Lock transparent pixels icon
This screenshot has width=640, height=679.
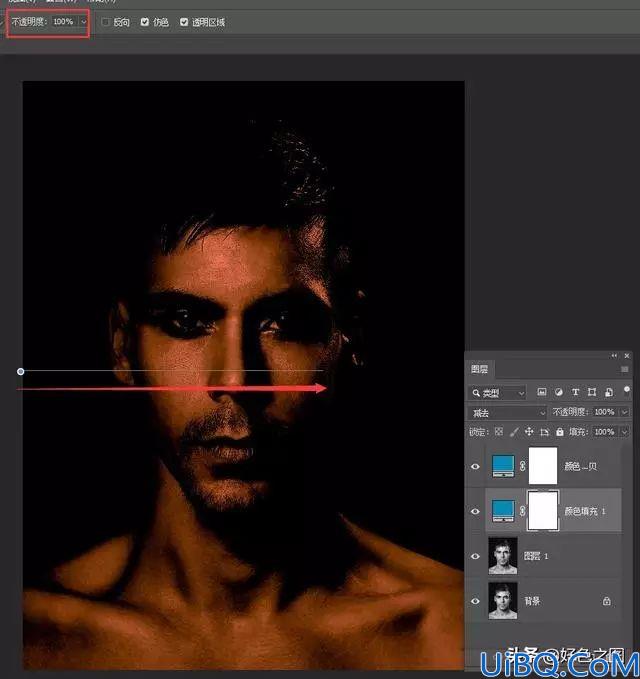pyautogui.click(x=499, y=432)
